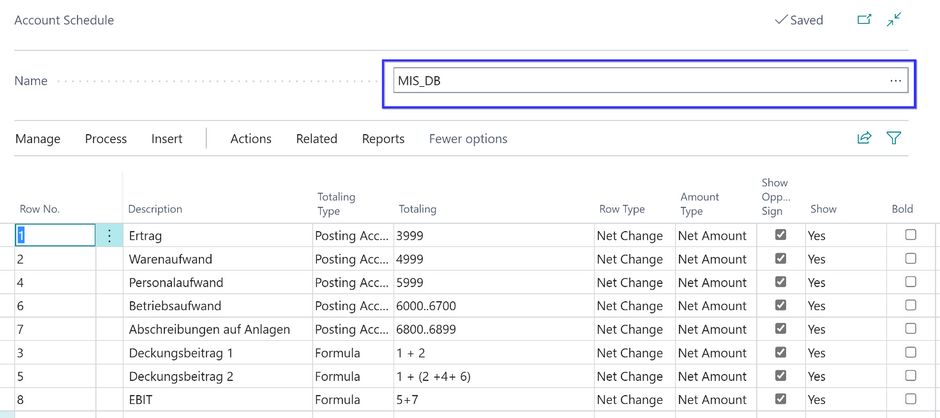Select the Totaling cell with 6000..6700
Viewport: 940px width, 418px height.
pyautogui.click(x=490, y=306)
